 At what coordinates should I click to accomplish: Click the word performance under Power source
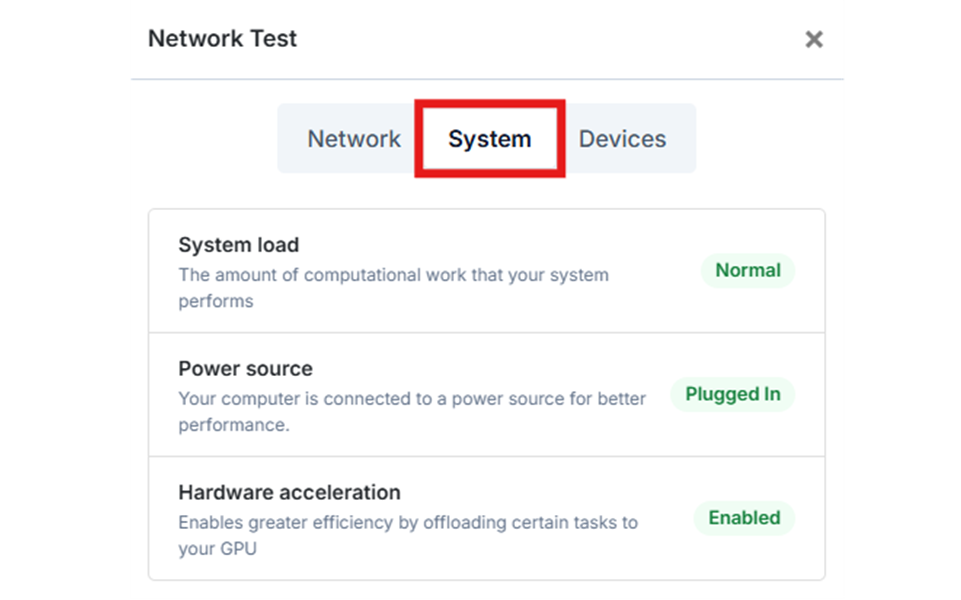pos(234,425)
